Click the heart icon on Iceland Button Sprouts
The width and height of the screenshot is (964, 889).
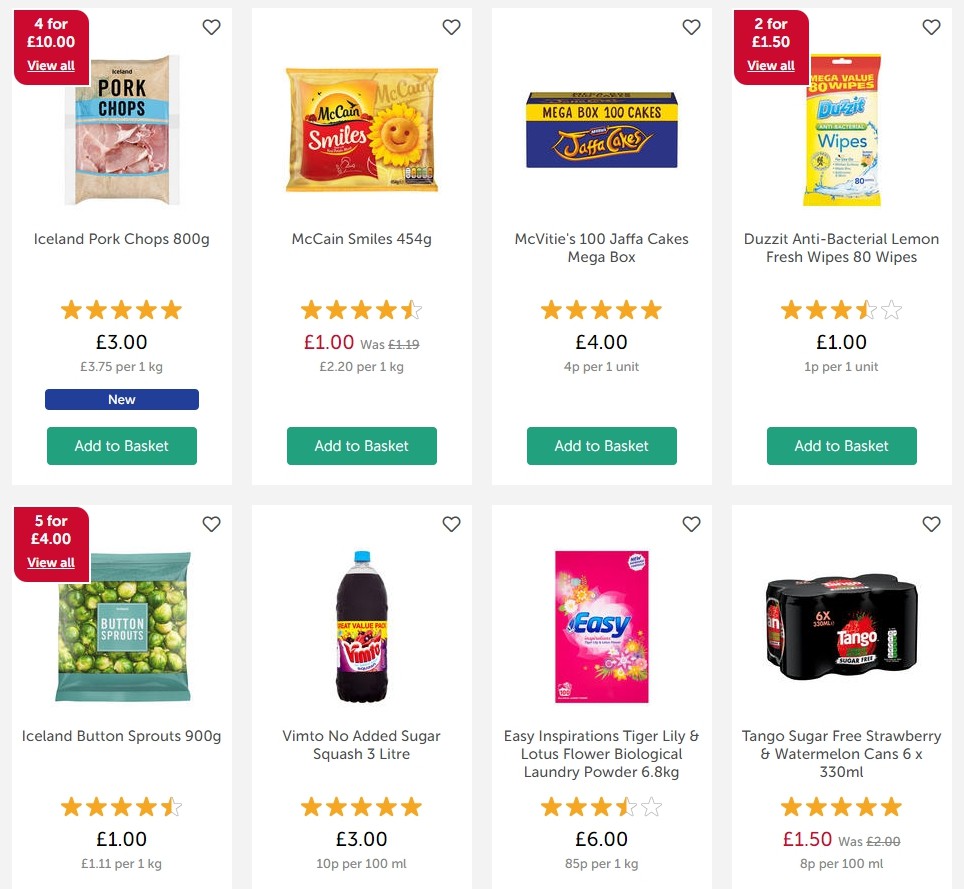pyautogui.click(x=211, y=523)
